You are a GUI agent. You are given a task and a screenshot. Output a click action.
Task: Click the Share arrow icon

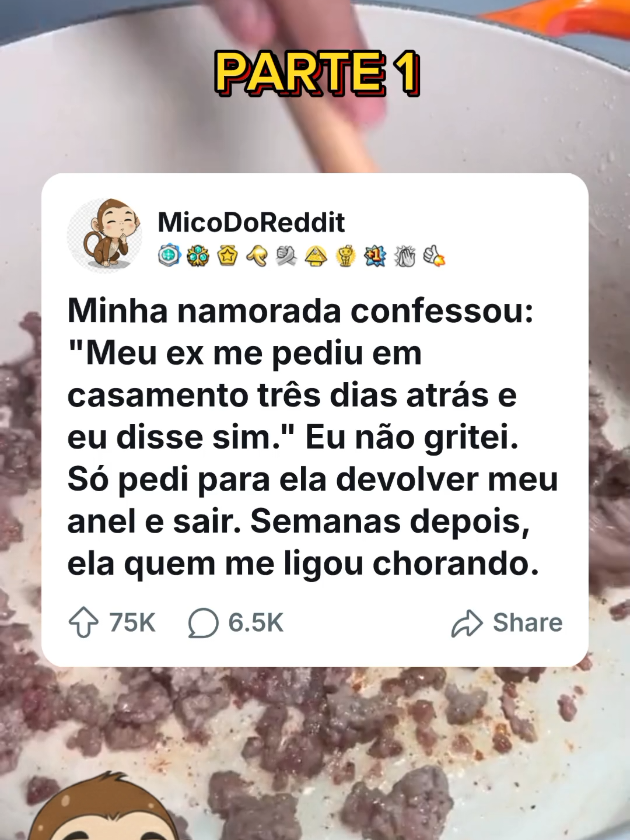click(467, 623)
